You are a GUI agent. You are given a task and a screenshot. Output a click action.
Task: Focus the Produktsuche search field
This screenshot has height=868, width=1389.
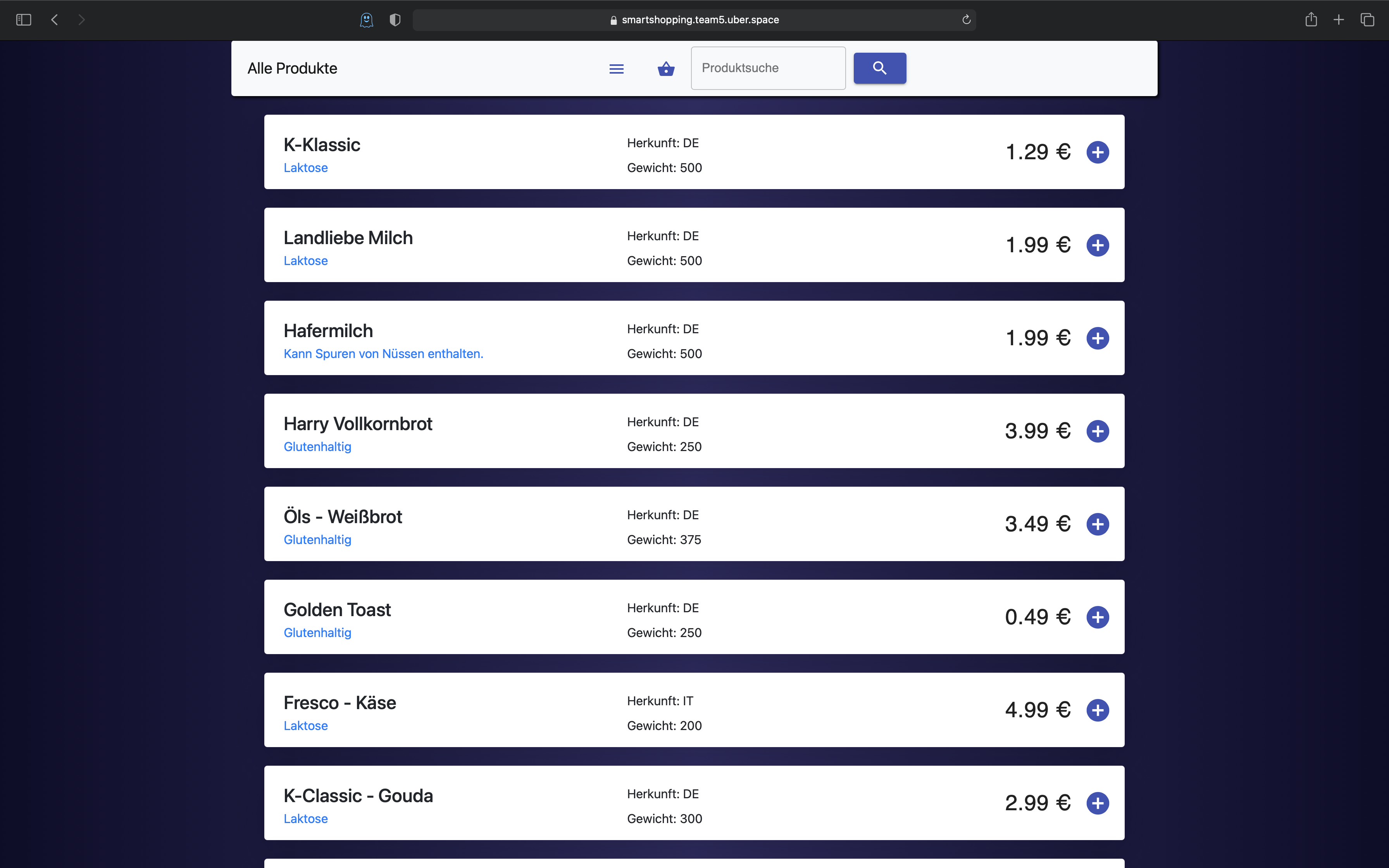coord(768,68)
